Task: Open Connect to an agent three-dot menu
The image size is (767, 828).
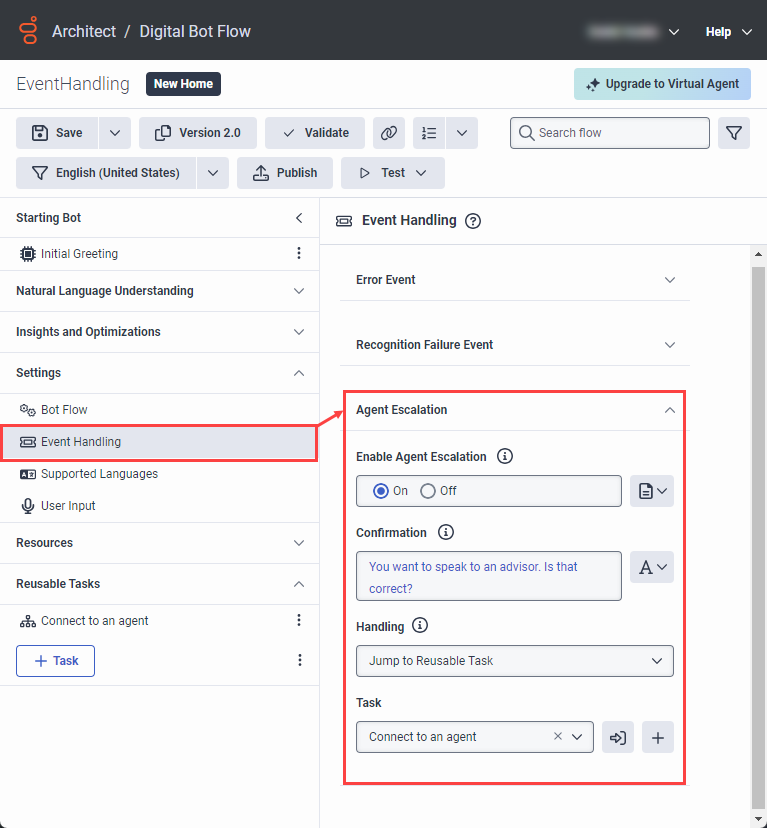Action: [299, 620]
